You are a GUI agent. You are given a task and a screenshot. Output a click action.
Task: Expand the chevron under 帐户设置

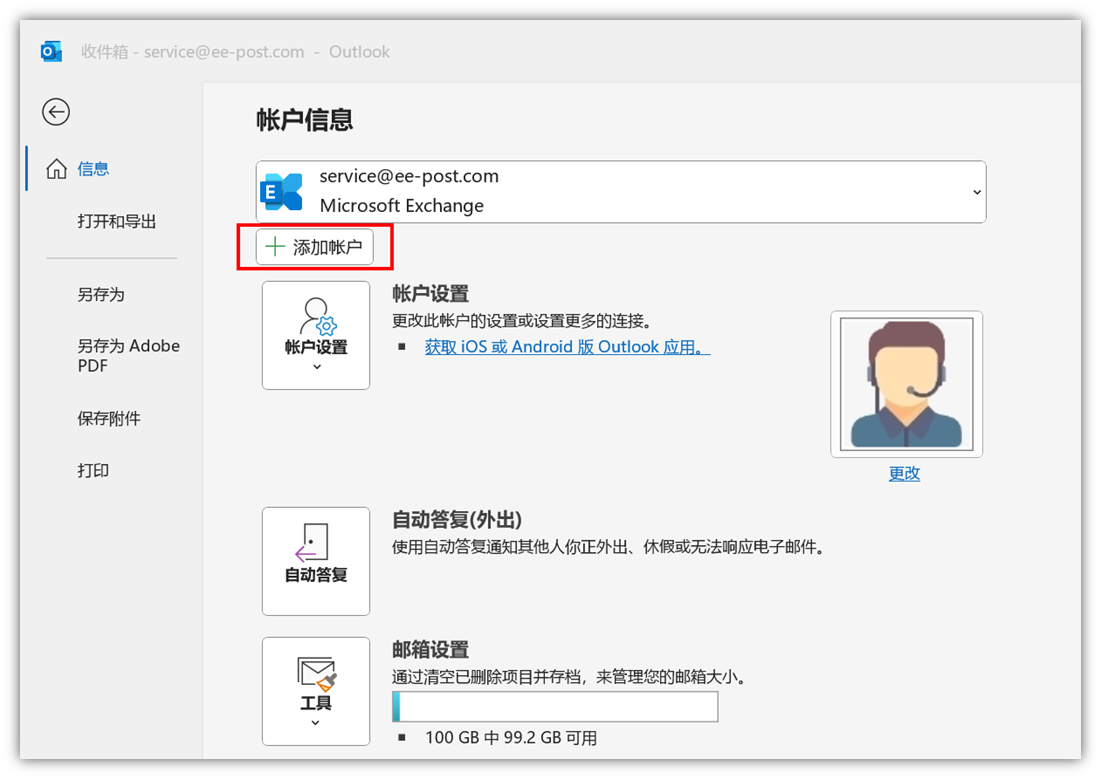pyautogui.click(x=316, y=367)
